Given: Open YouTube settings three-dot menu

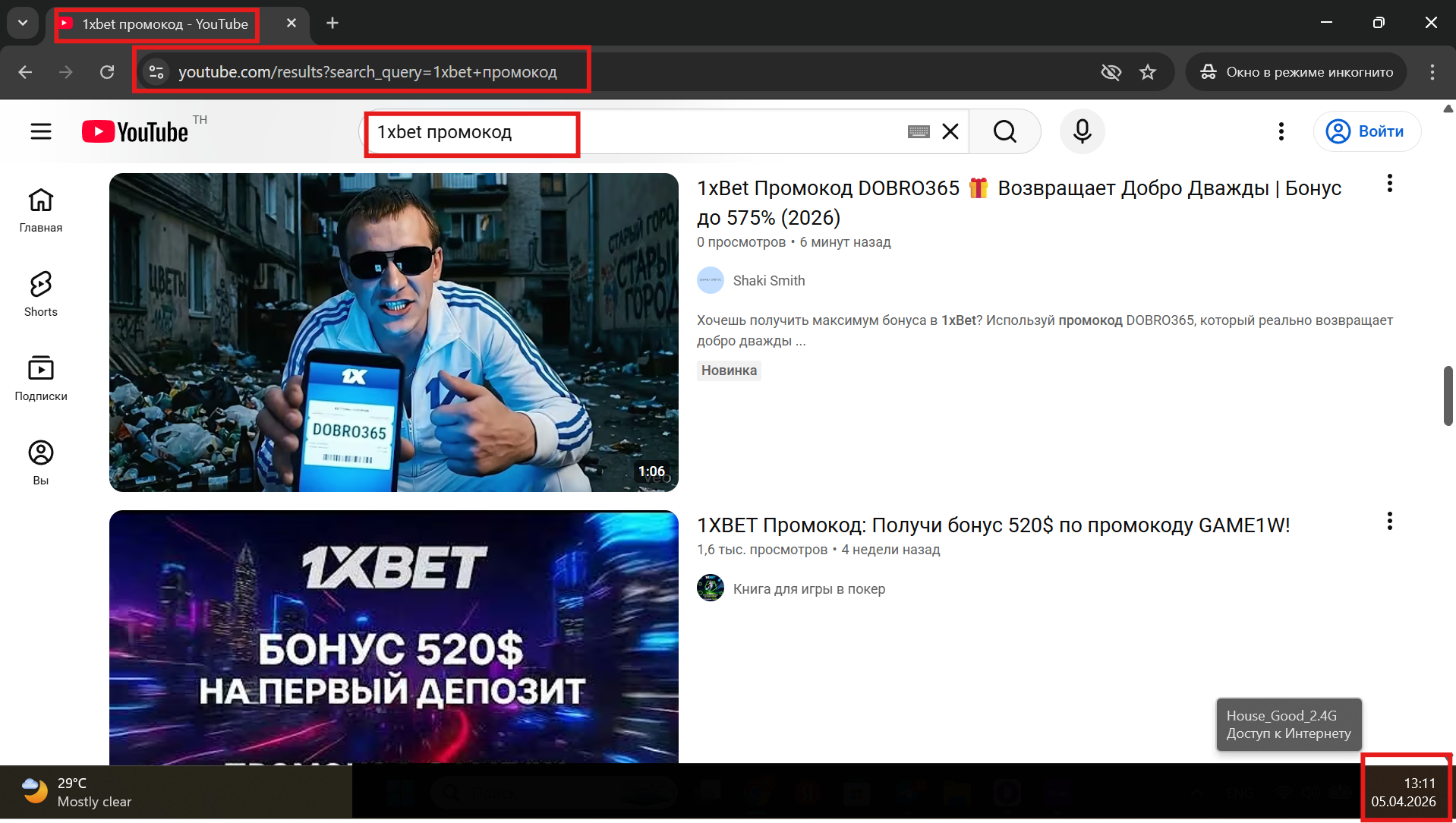Looking at the screenshot, I should click(x=1281, y=131).
